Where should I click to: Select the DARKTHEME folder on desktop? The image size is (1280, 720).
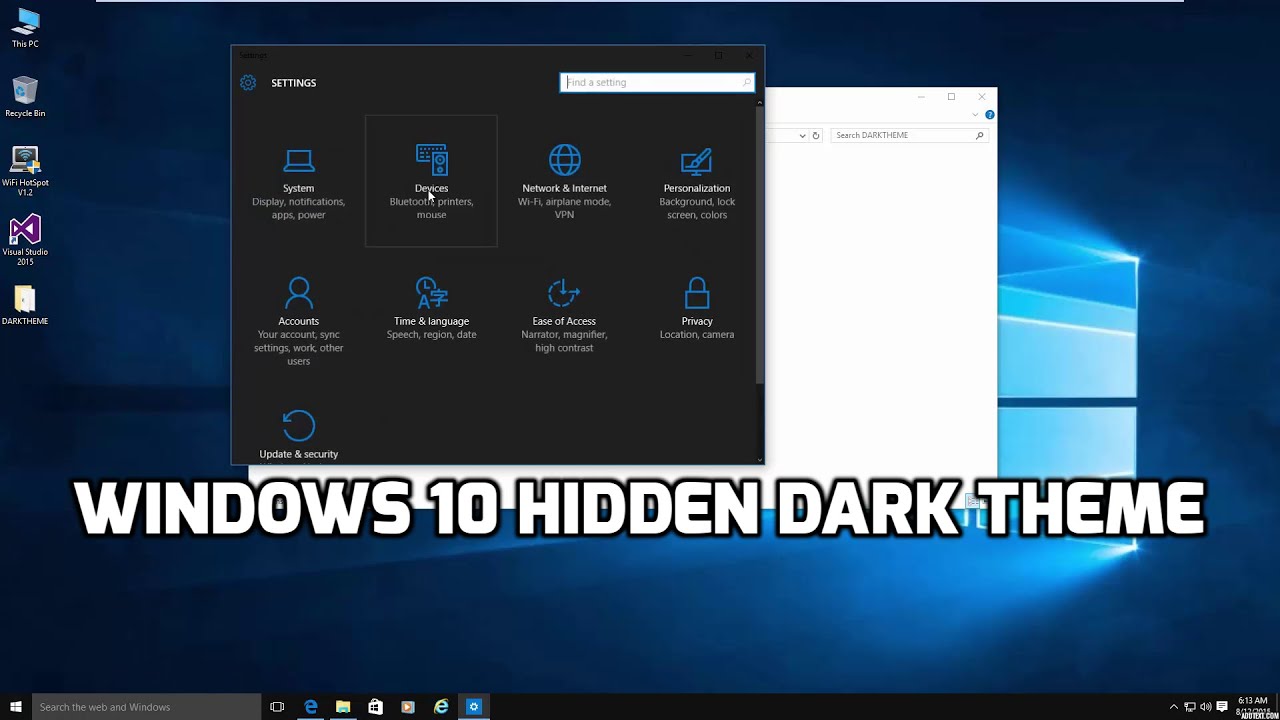(x=25, y=305)
